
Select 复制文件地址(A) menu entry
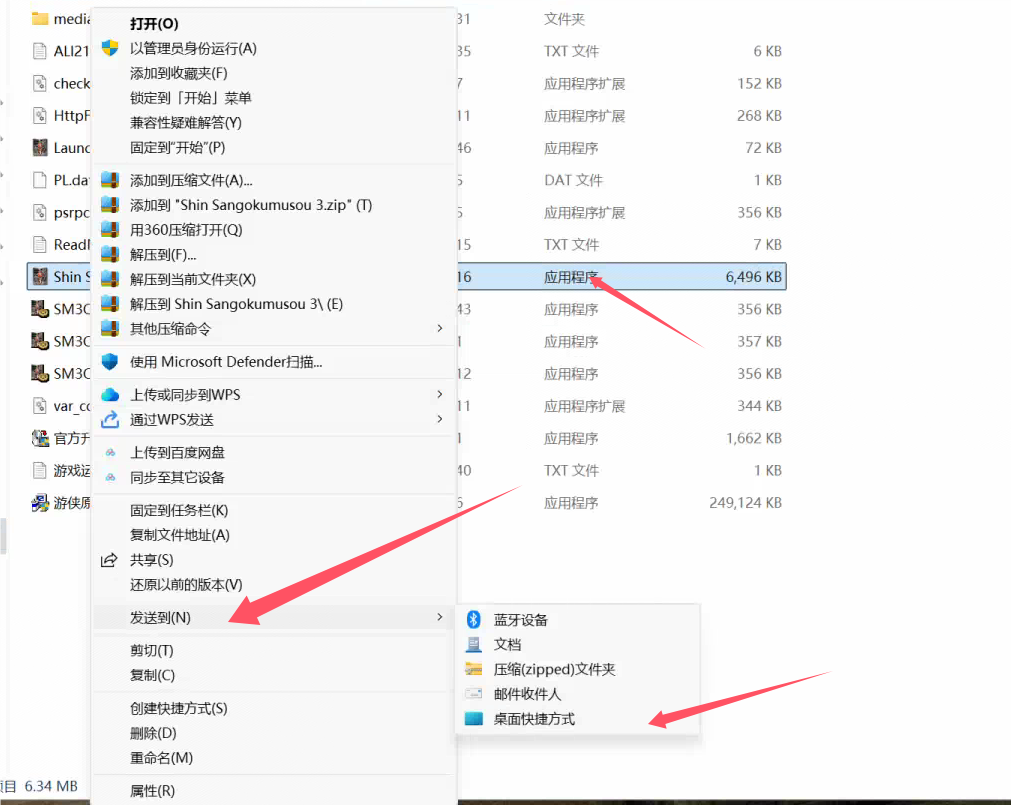pos(180,535)
